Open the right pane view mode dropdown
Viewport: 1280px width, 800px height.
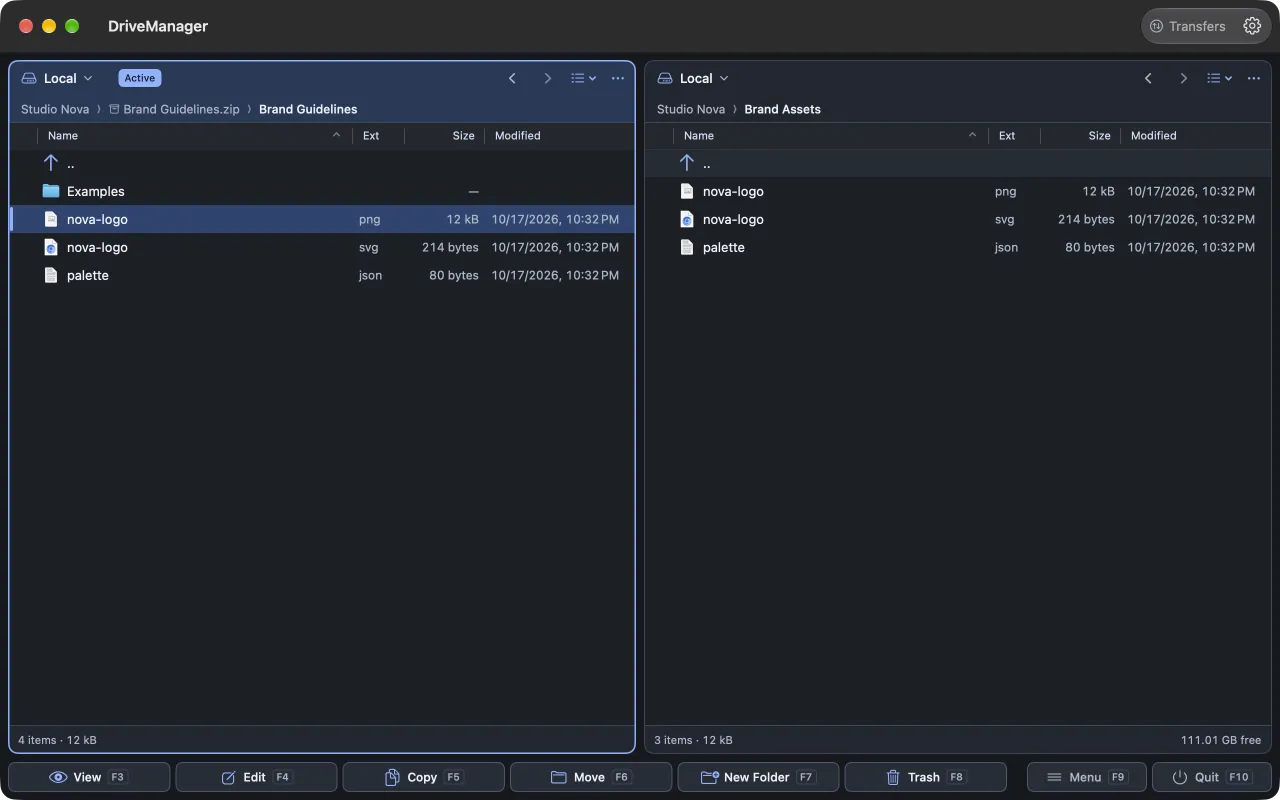[x=1219, y=78]
